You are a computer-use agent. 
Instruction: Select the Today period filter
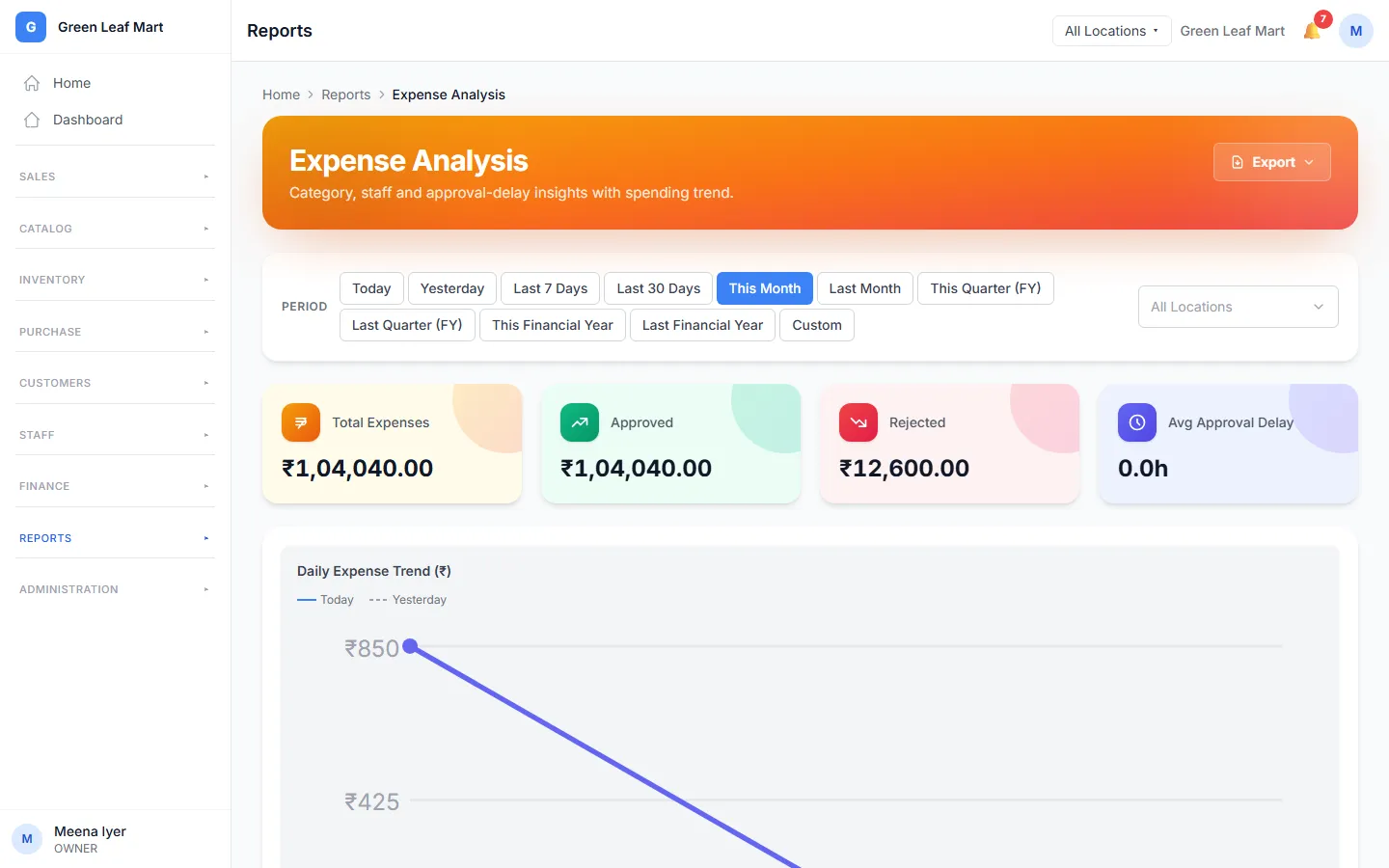pos(371,288)
